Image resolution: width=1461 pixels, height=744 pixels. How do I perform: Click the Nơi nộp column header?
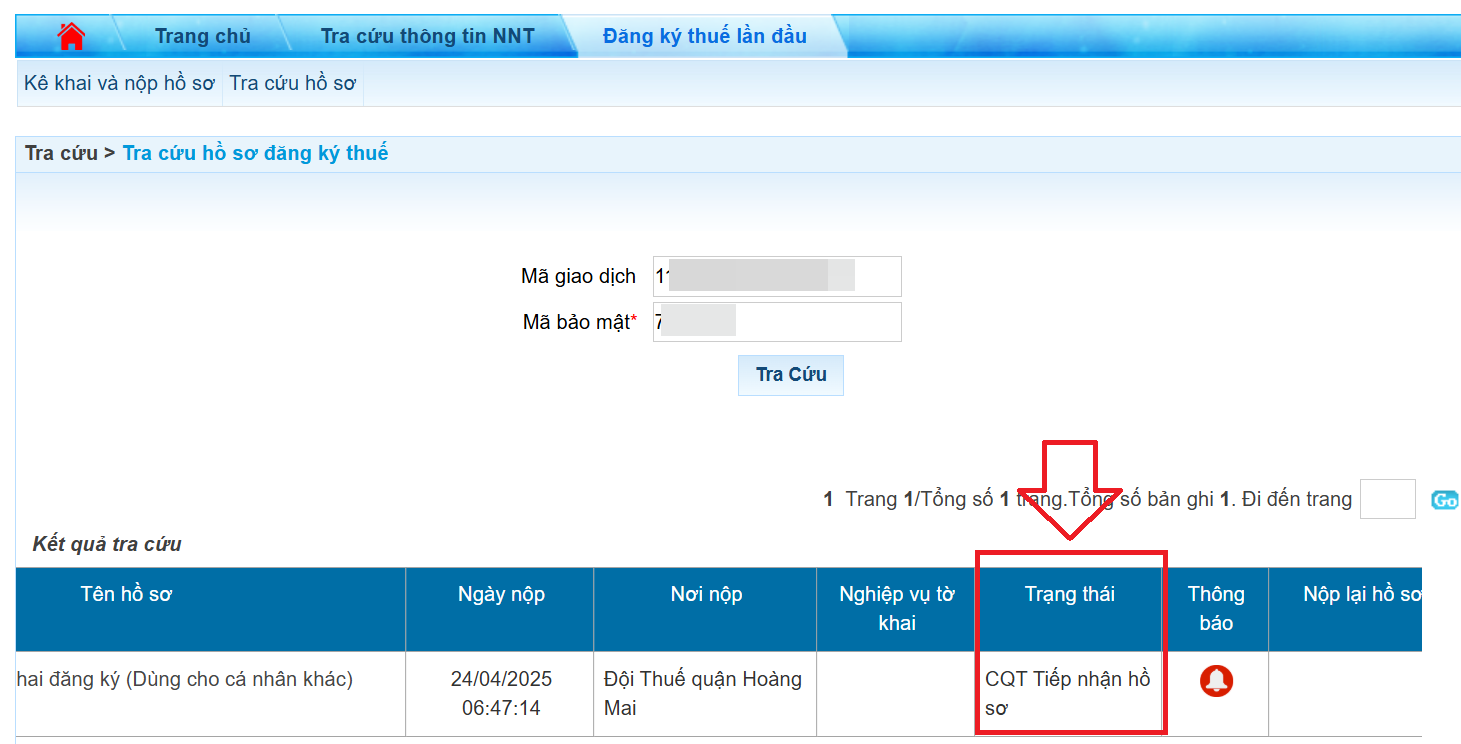pos(706,594)
